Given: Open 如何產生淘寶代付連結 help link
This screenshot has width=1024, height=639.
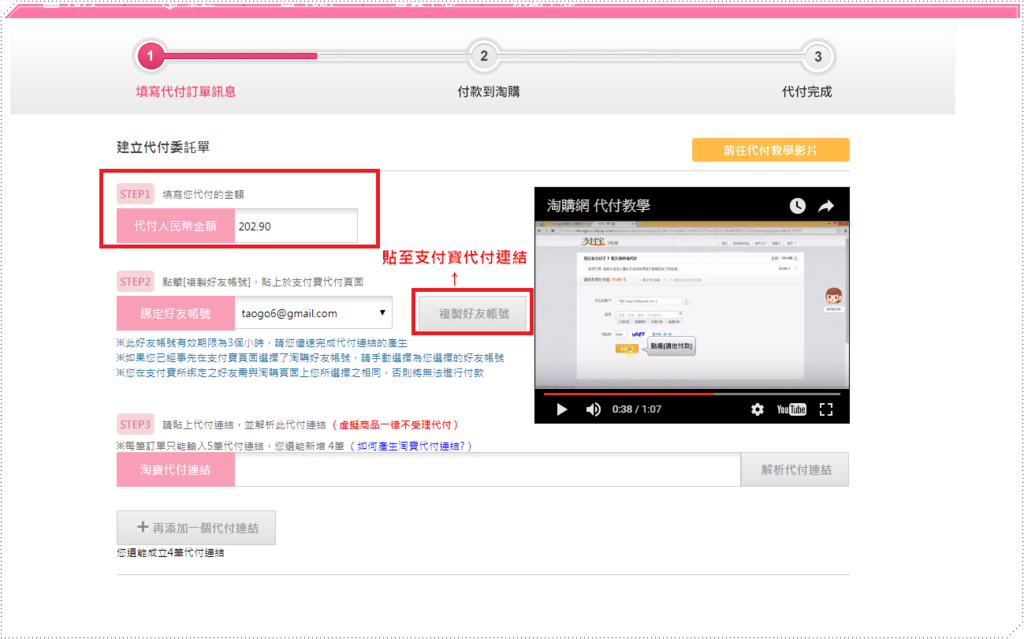Looking at the screenshot, I should tap(411, 446).
